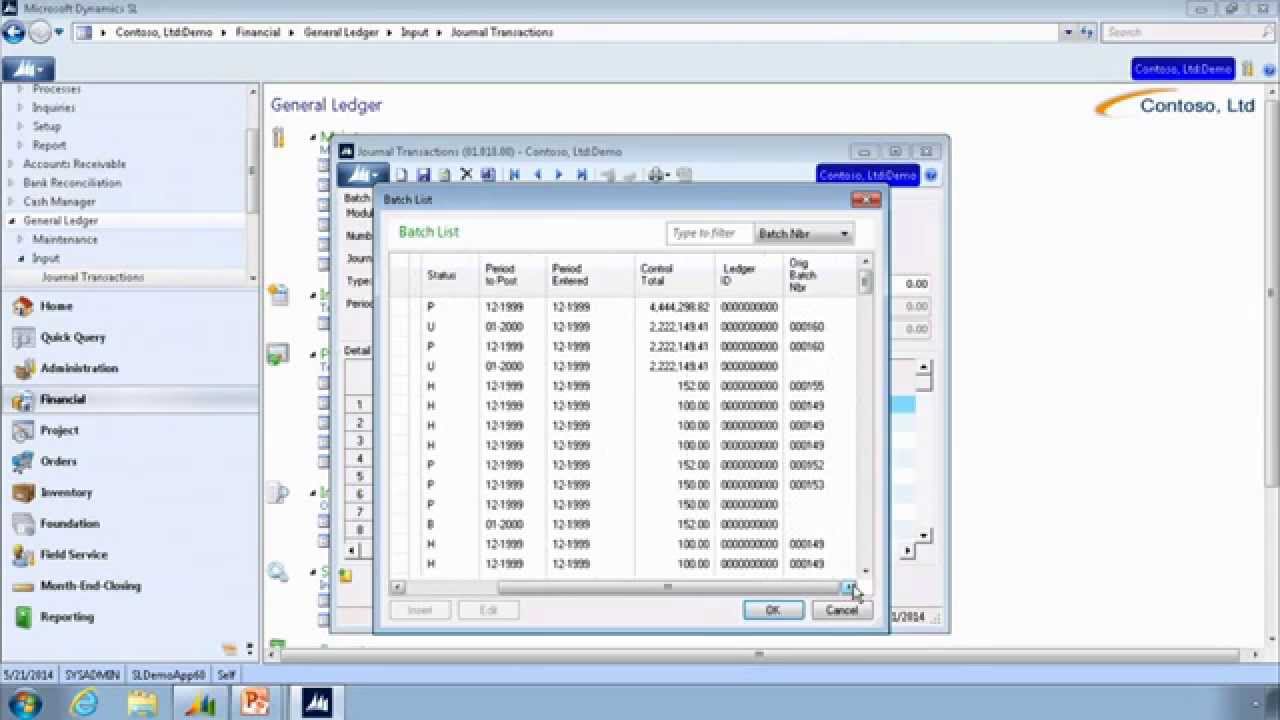The width and height of the screenshot is (1280, 720).
Task: Click orig batch number 000155
Action: (x=806, y=386)
